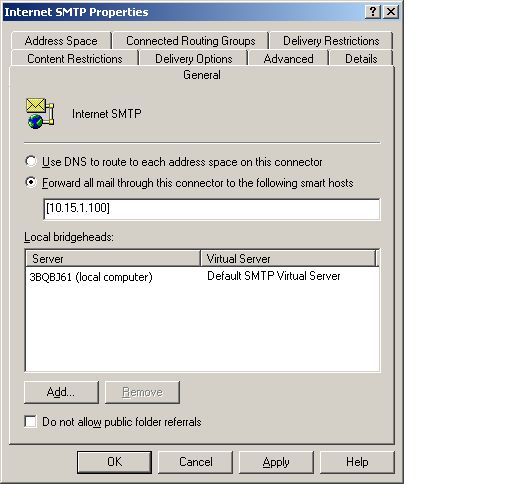Switch to Content Restrictions tab

75,59
